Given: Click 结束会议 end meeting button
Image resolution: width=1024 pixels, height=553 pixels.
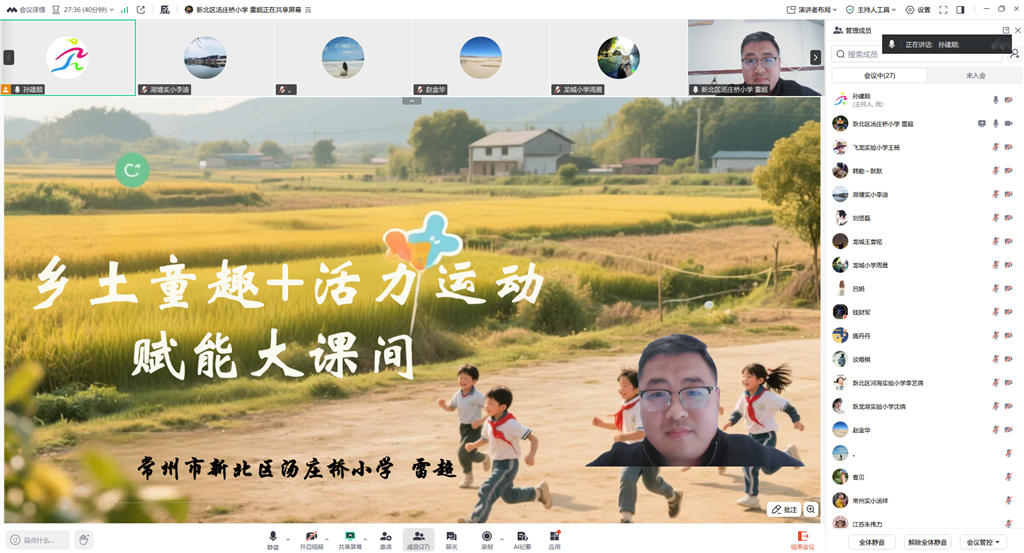Looking at the screenshot, I should [803, 541].
